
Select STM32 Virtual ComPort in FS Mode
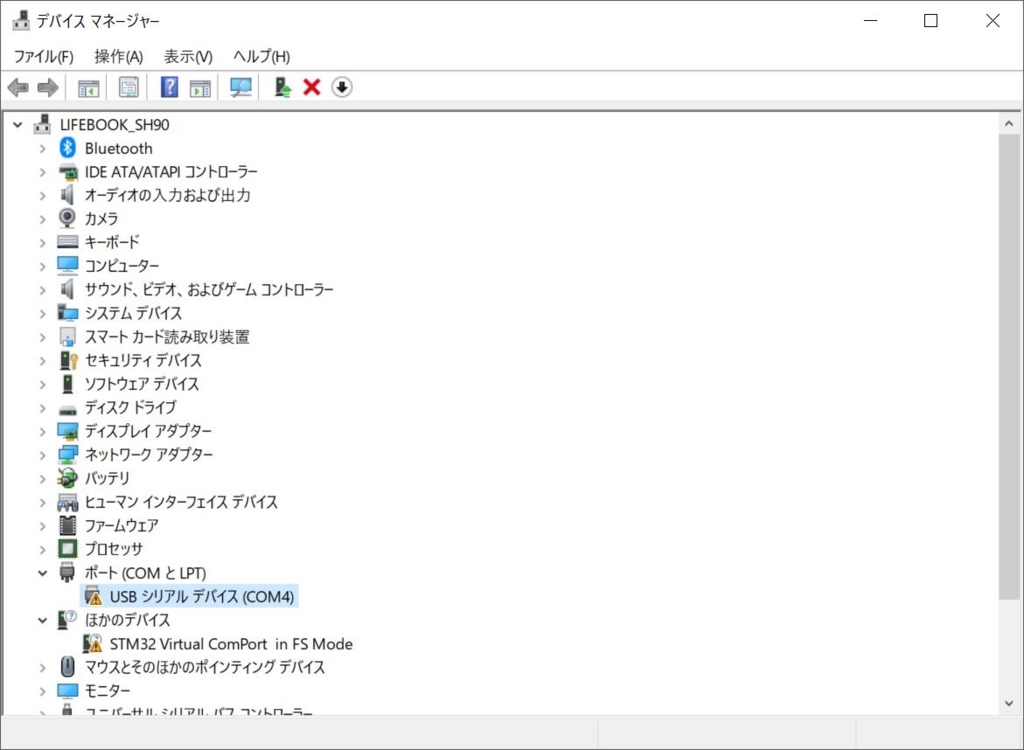click(x=231, y=644)
